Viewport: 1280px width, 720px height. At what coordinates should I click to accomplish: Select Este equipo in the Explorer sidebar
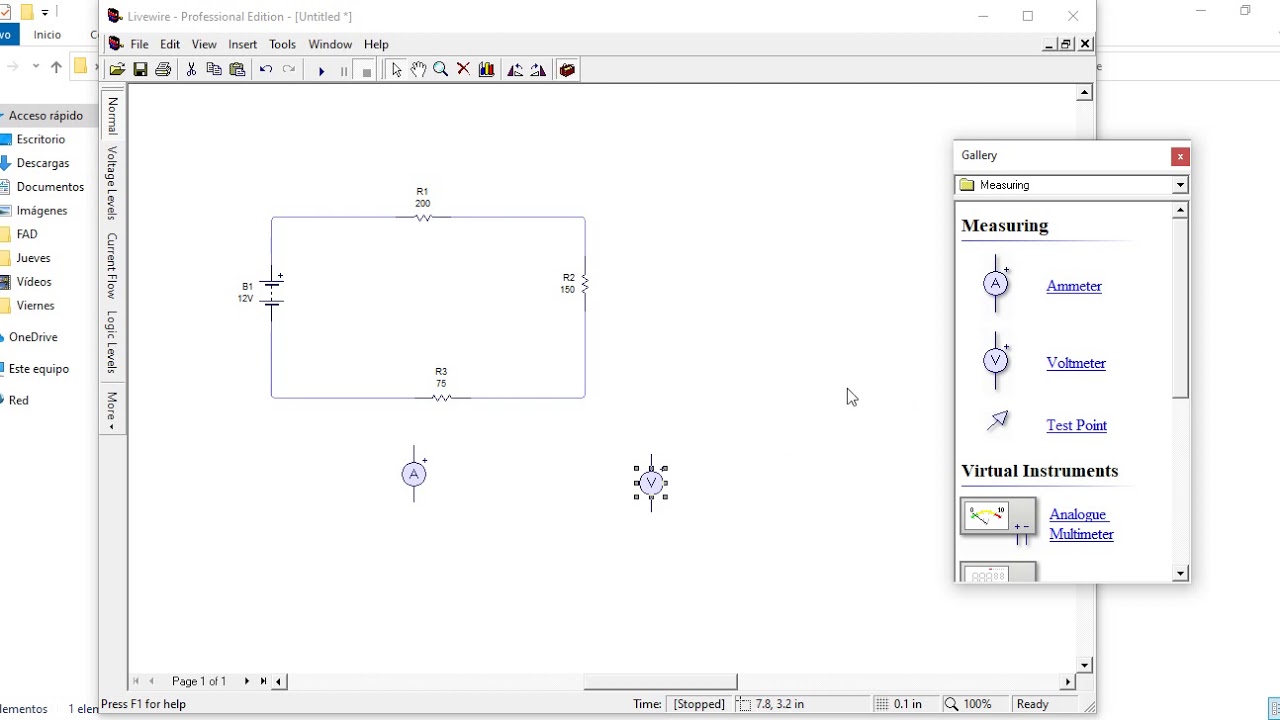click(x=38, y=369)
